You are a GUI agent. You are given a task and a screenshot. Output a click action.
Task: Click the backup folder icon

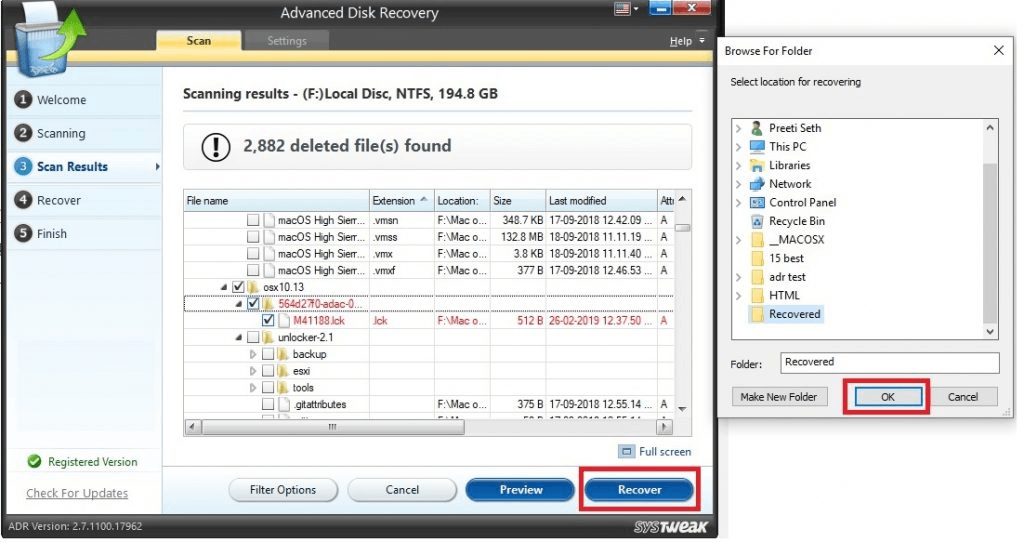tap(283, 354)
